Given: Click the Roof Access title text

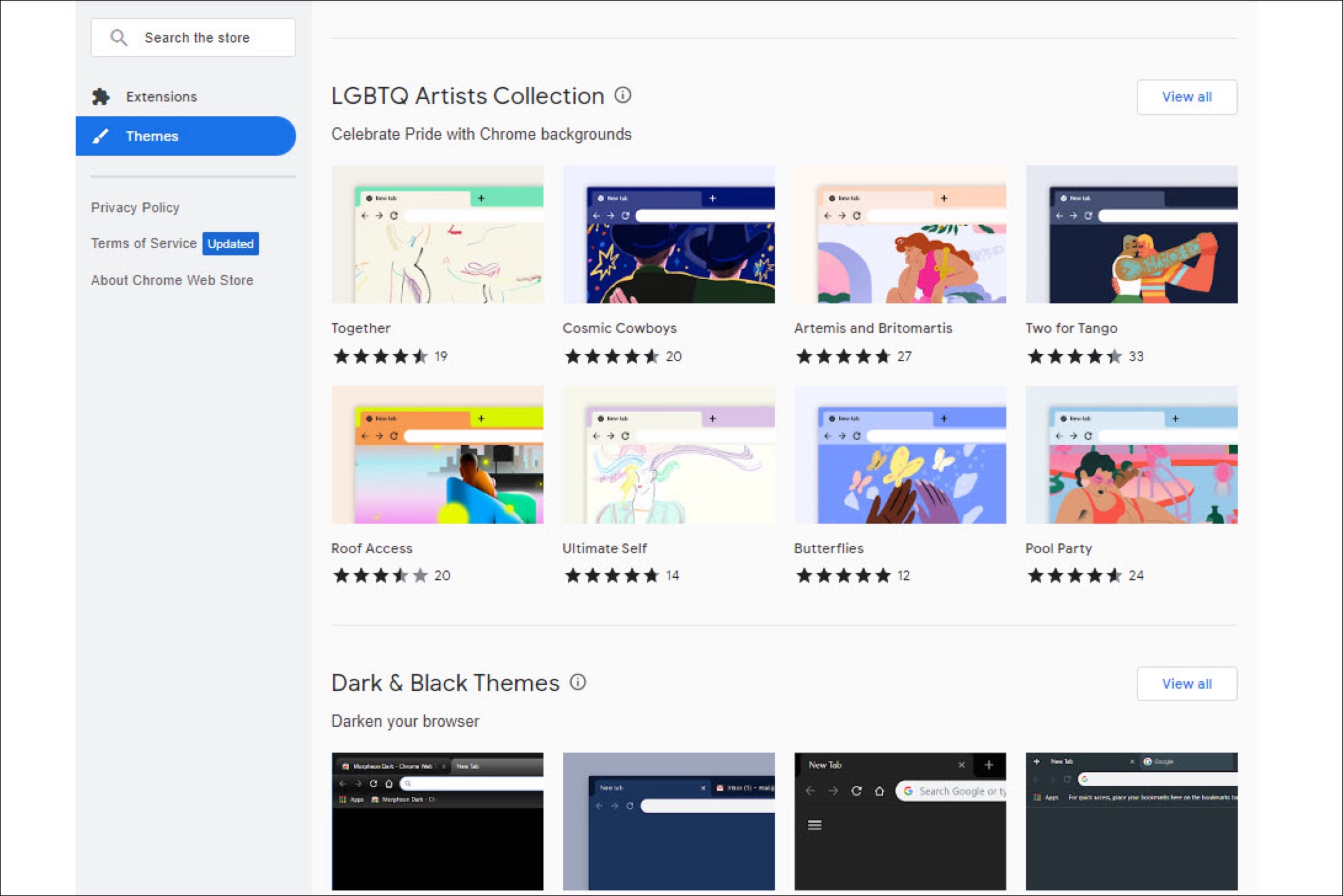Looking at the screenshot, I should [372, 548].
